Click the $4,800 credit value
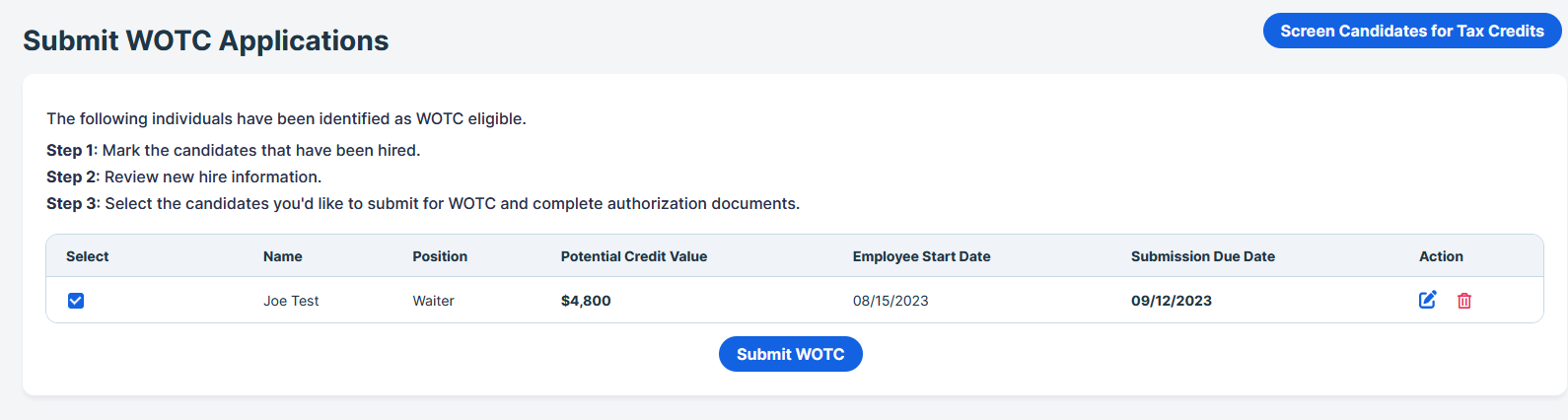The width and height of the screenshot is (1568, 420). pos(586,301)
